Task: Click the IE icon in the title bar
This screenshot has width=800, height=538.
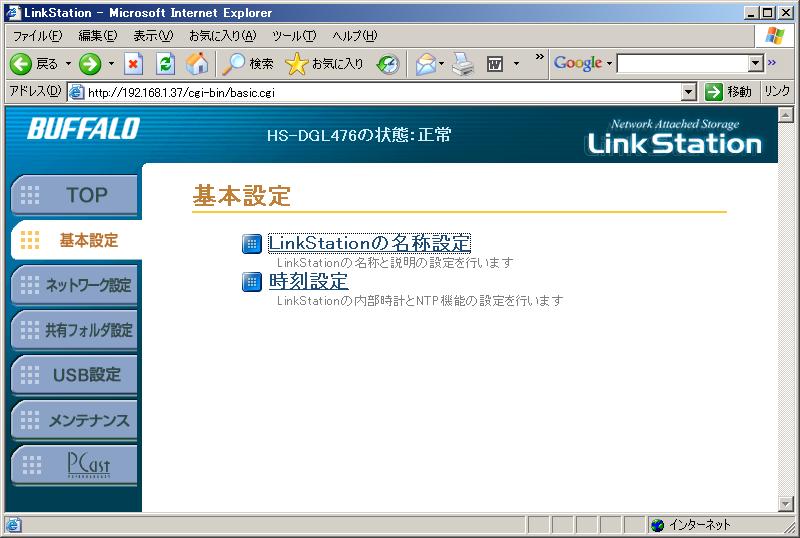Action: [x=12, y=12]
